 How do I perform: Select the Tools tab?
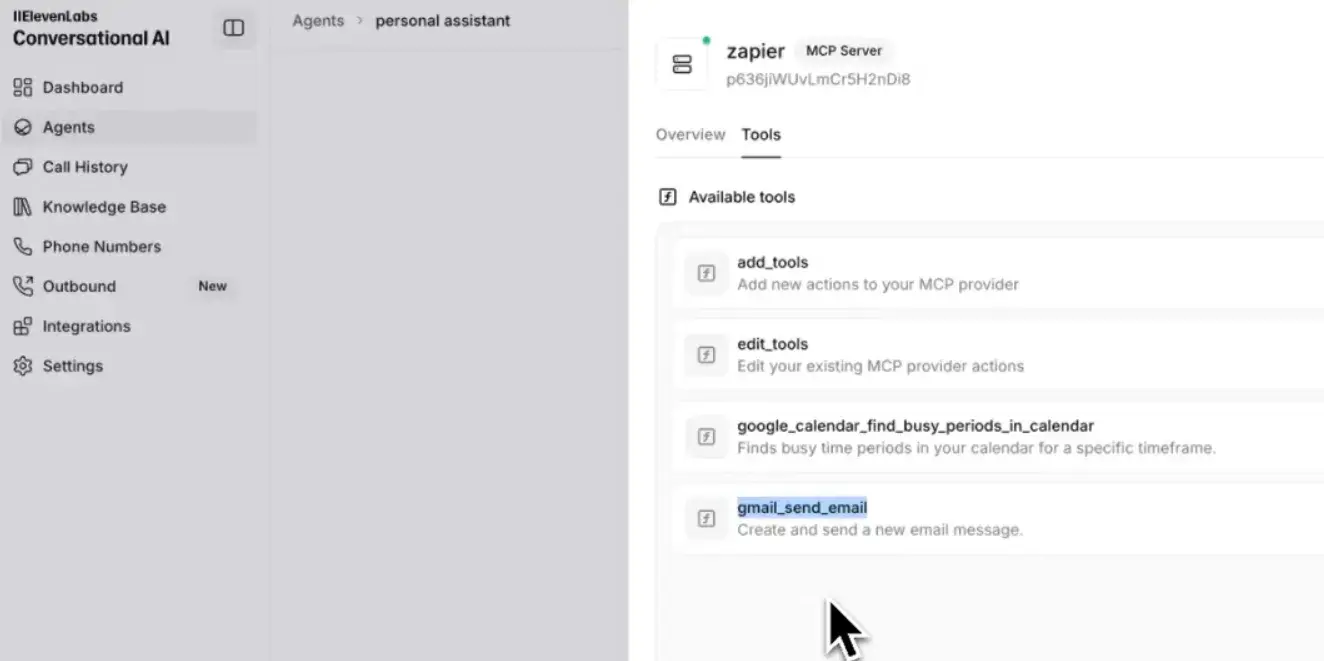[761, 135]
